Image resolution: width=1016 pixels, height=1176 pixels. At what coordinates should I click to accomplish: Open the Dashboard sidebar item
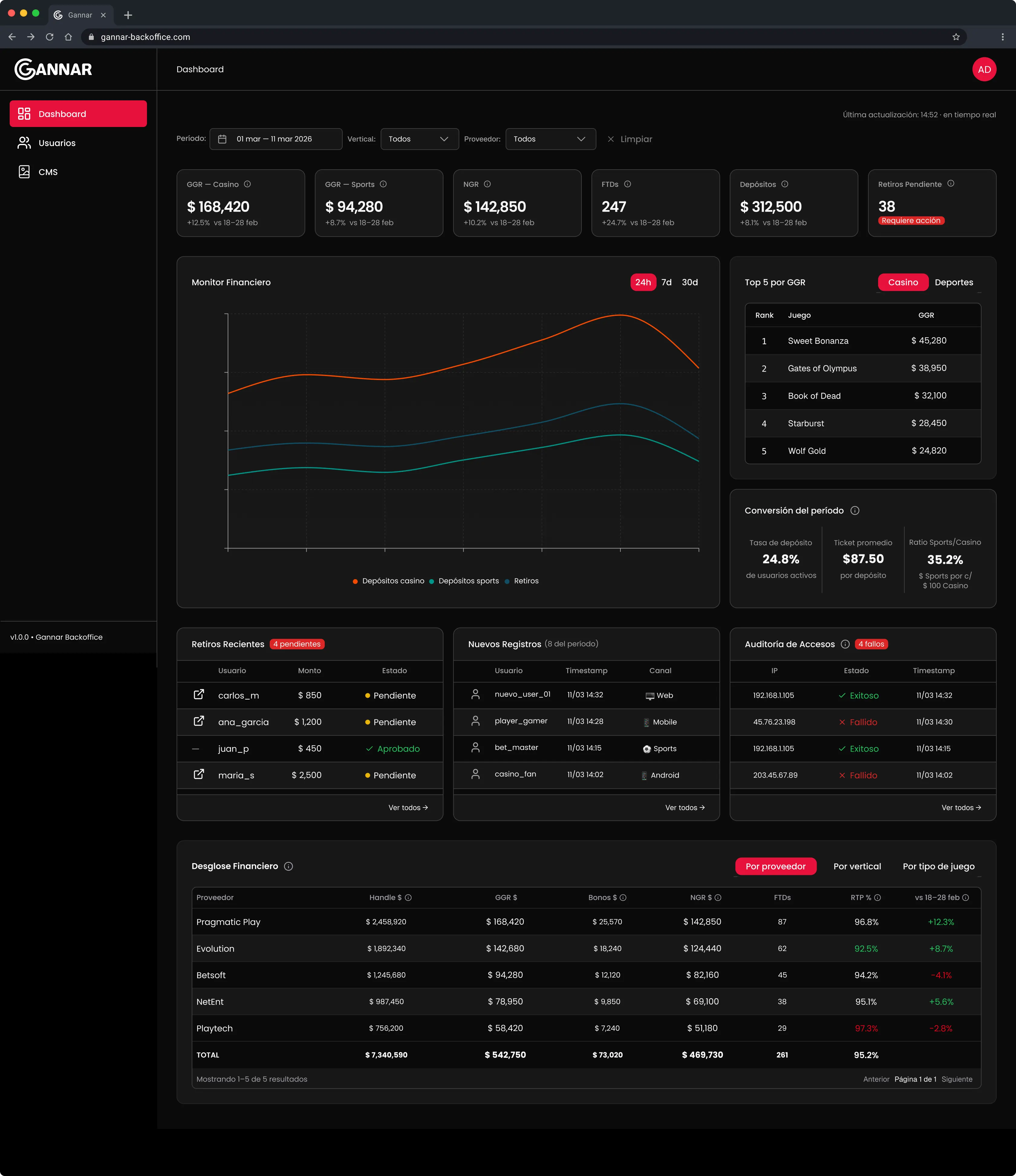pos(78,113)
